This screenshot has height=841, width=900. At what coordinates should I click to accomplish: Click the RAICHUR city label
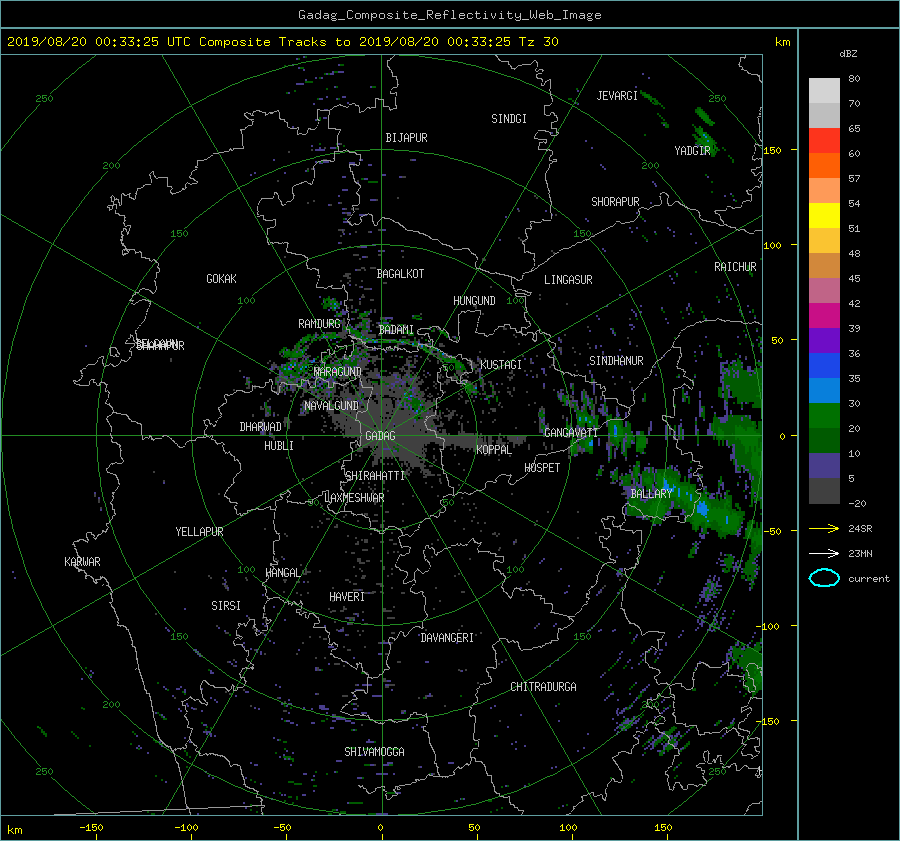click(x=735, y=267)
